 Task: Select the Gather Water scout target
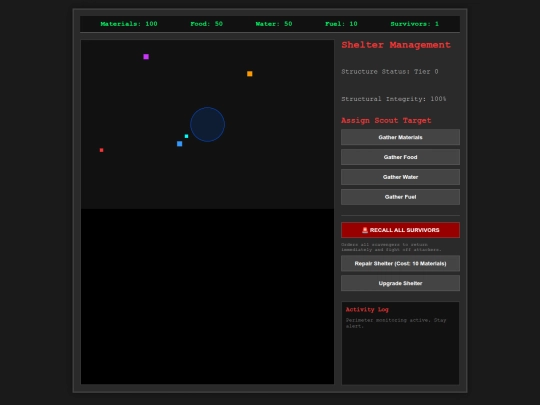(400, 177)
